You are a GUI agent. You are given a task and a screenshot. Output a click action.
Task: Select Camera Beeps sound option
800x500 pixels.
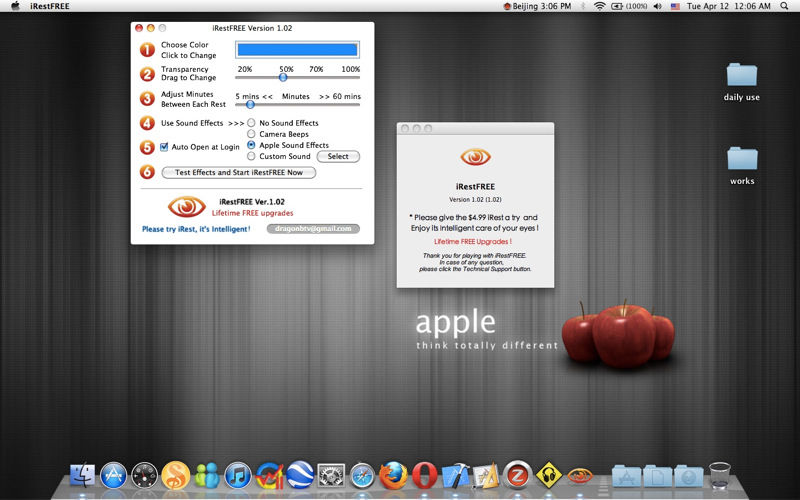point(251,134)
